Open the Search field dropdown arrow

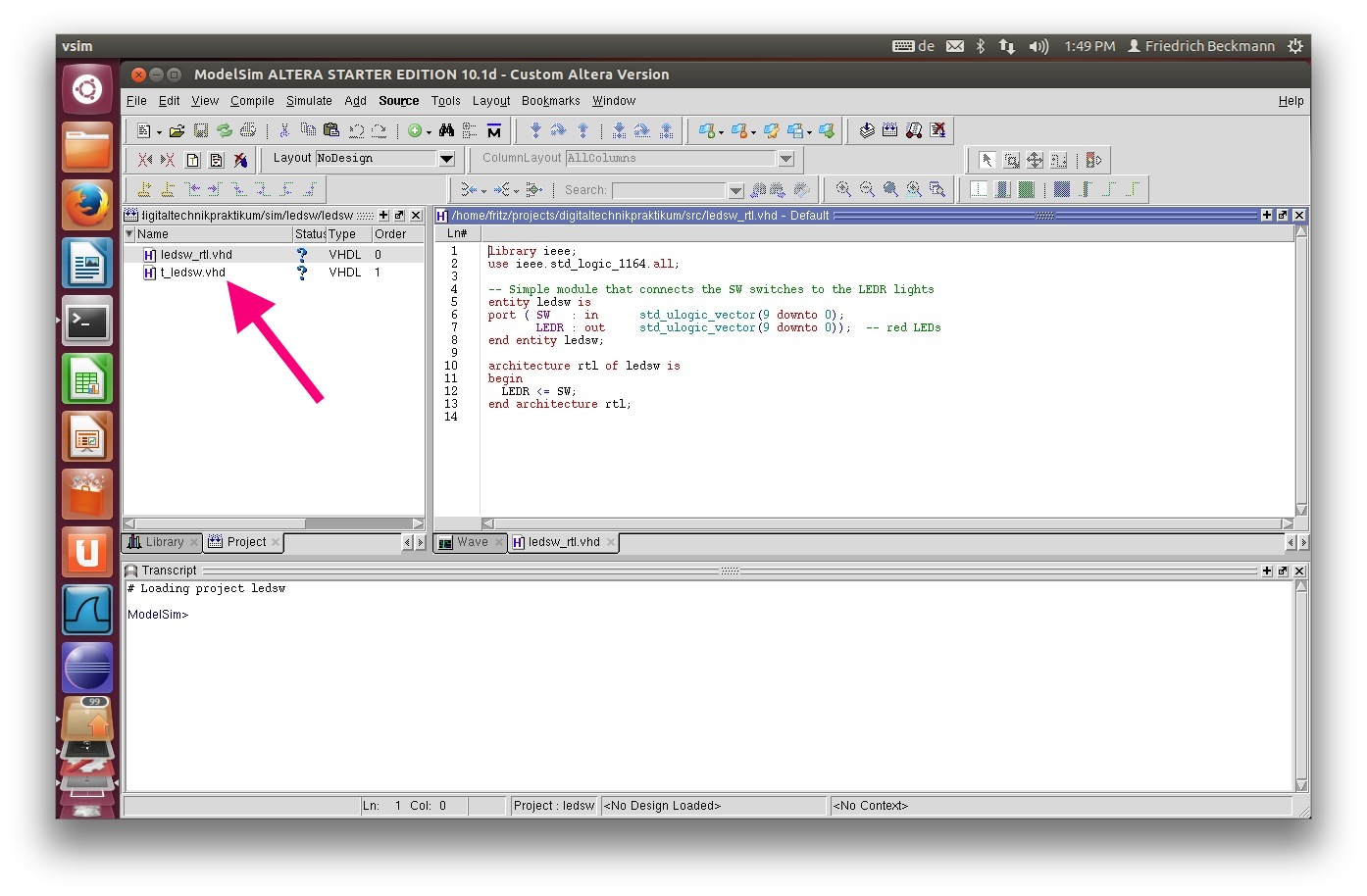pos(735,190)
